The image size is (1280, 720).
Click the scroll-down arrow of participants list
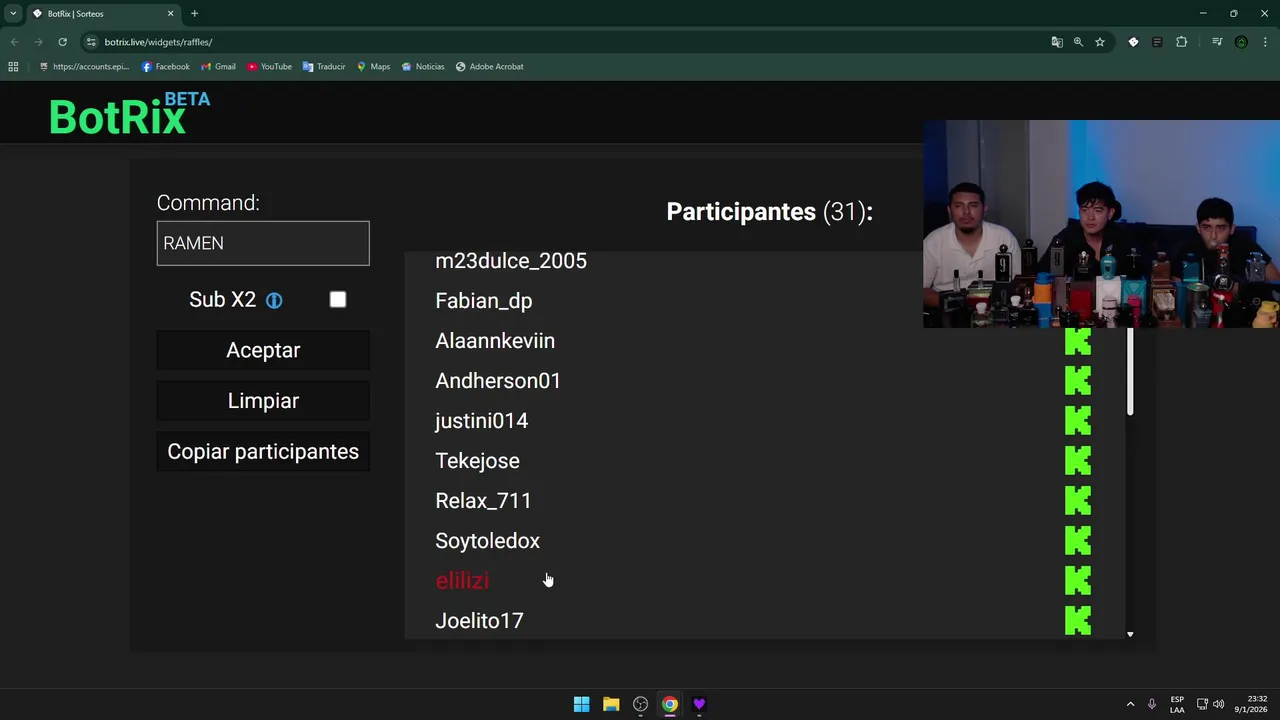click(1130, 634)
